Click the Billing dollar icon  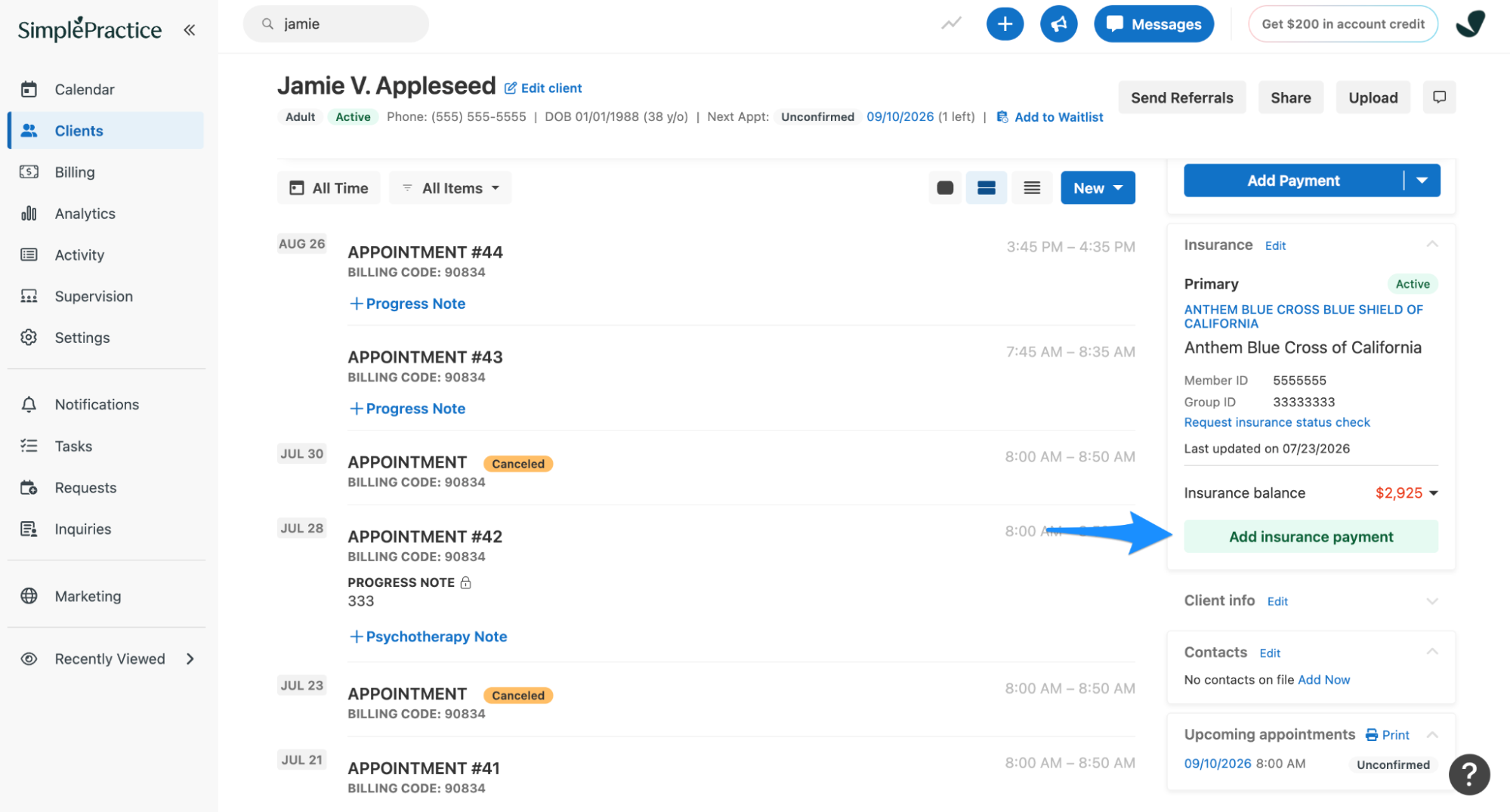click(x=29, y=172)
